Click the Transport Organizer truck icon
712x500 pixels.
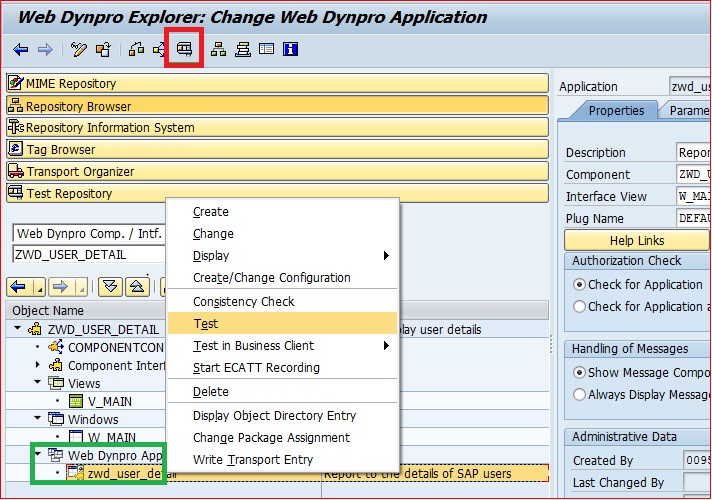pos(15,171)
